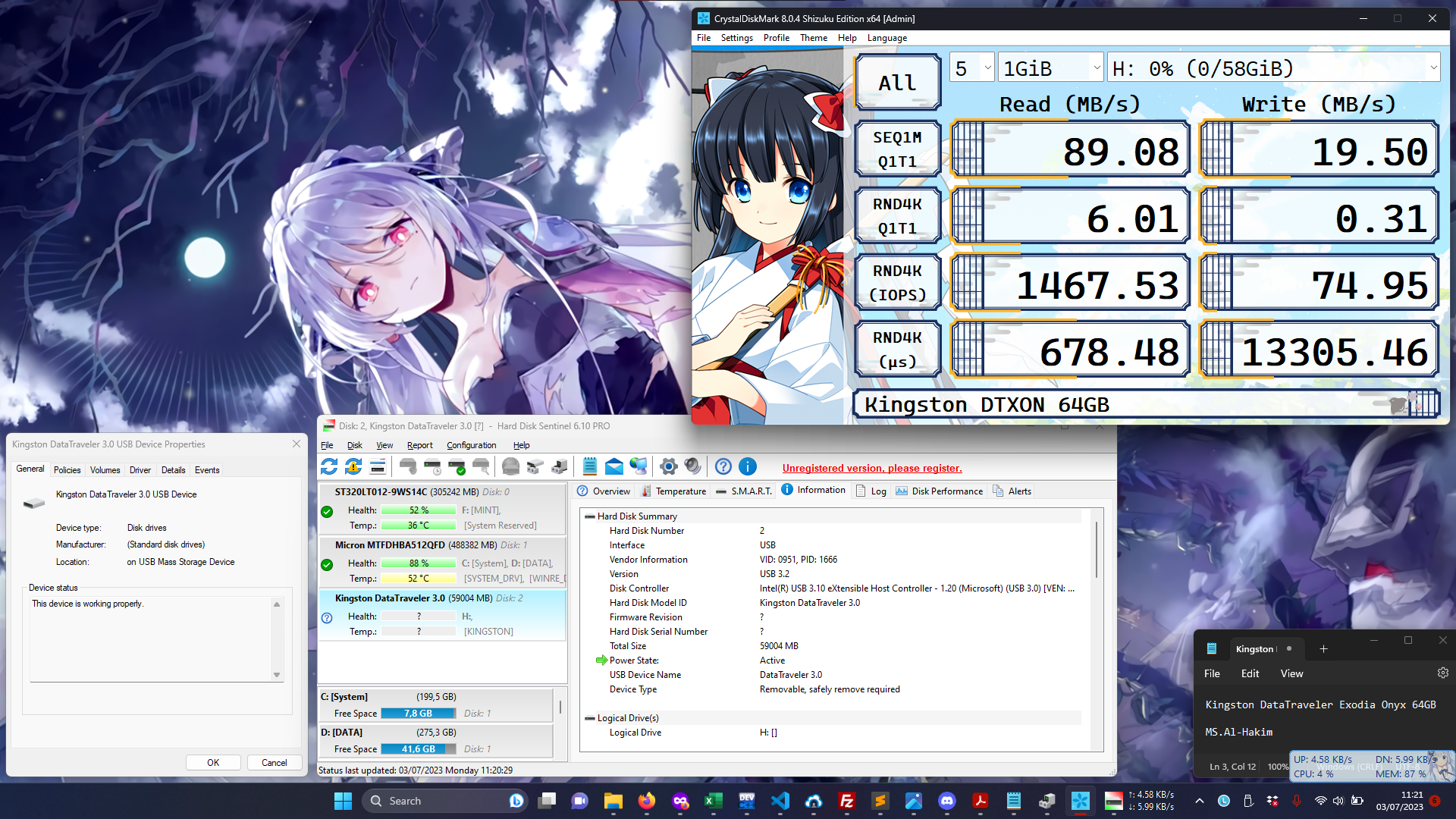Viewport: 1456px width, 819px height.
Task: Run the RND4K Q1T1 test
Action: click(897, 216)
